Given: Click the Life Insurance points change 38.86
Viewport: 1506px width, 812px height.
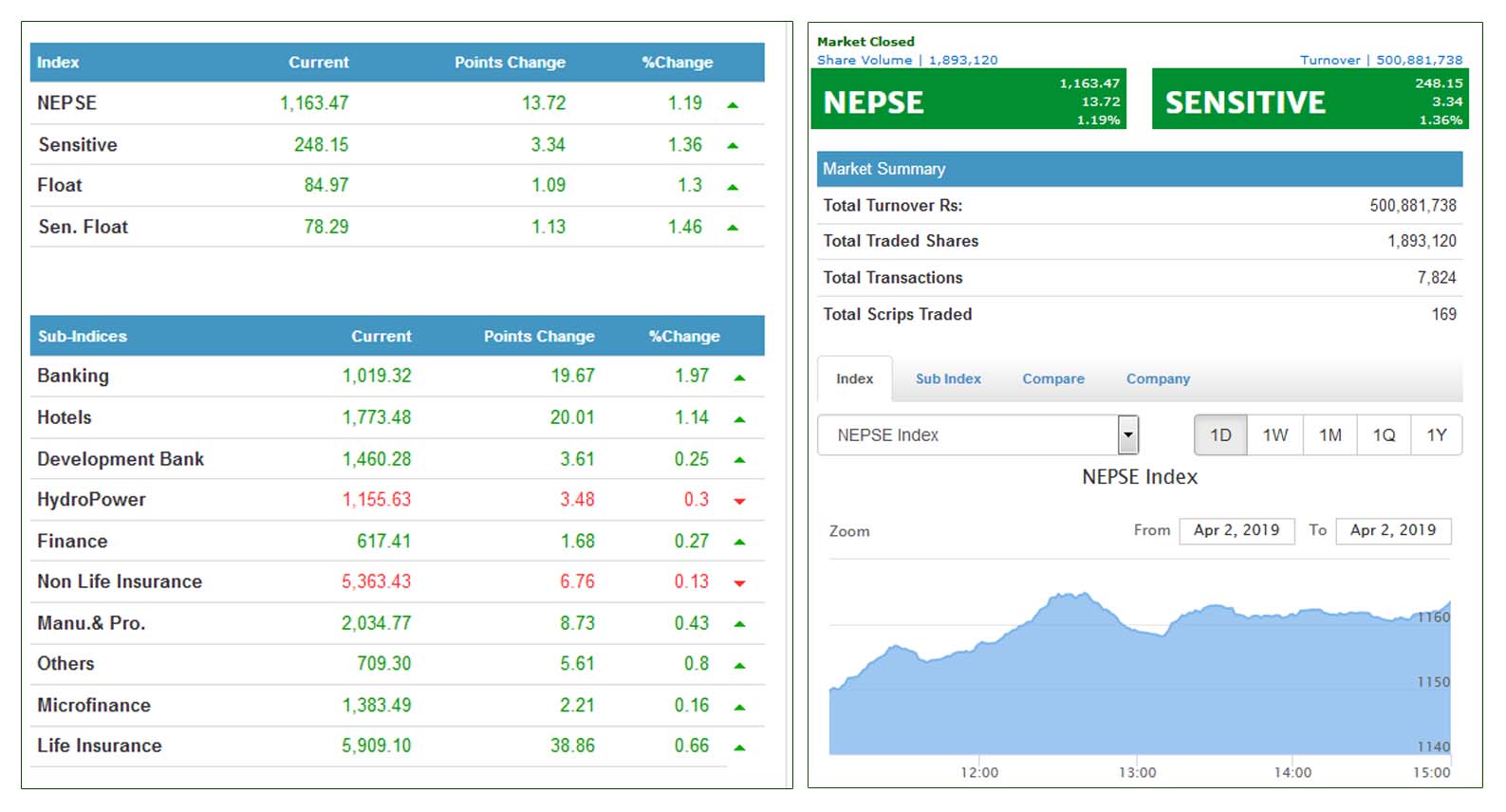Looking at the screenshot, I should coord(572,746).
